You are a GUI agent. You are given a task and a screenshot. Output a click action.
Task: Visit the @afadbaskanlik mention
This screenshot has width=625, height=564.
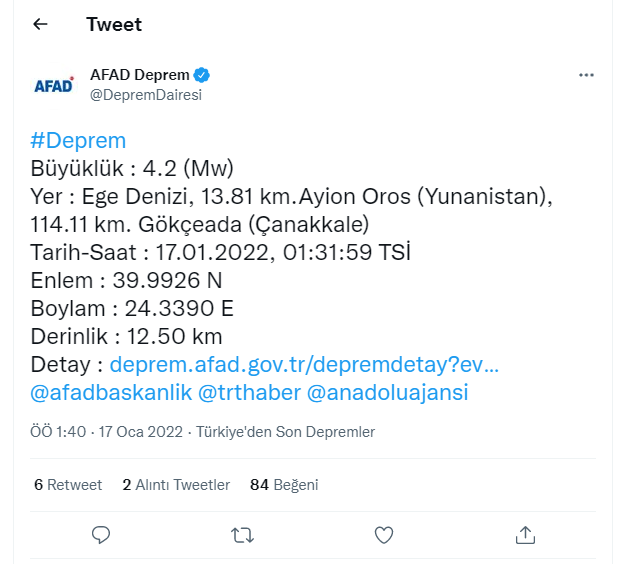point(111,392)
